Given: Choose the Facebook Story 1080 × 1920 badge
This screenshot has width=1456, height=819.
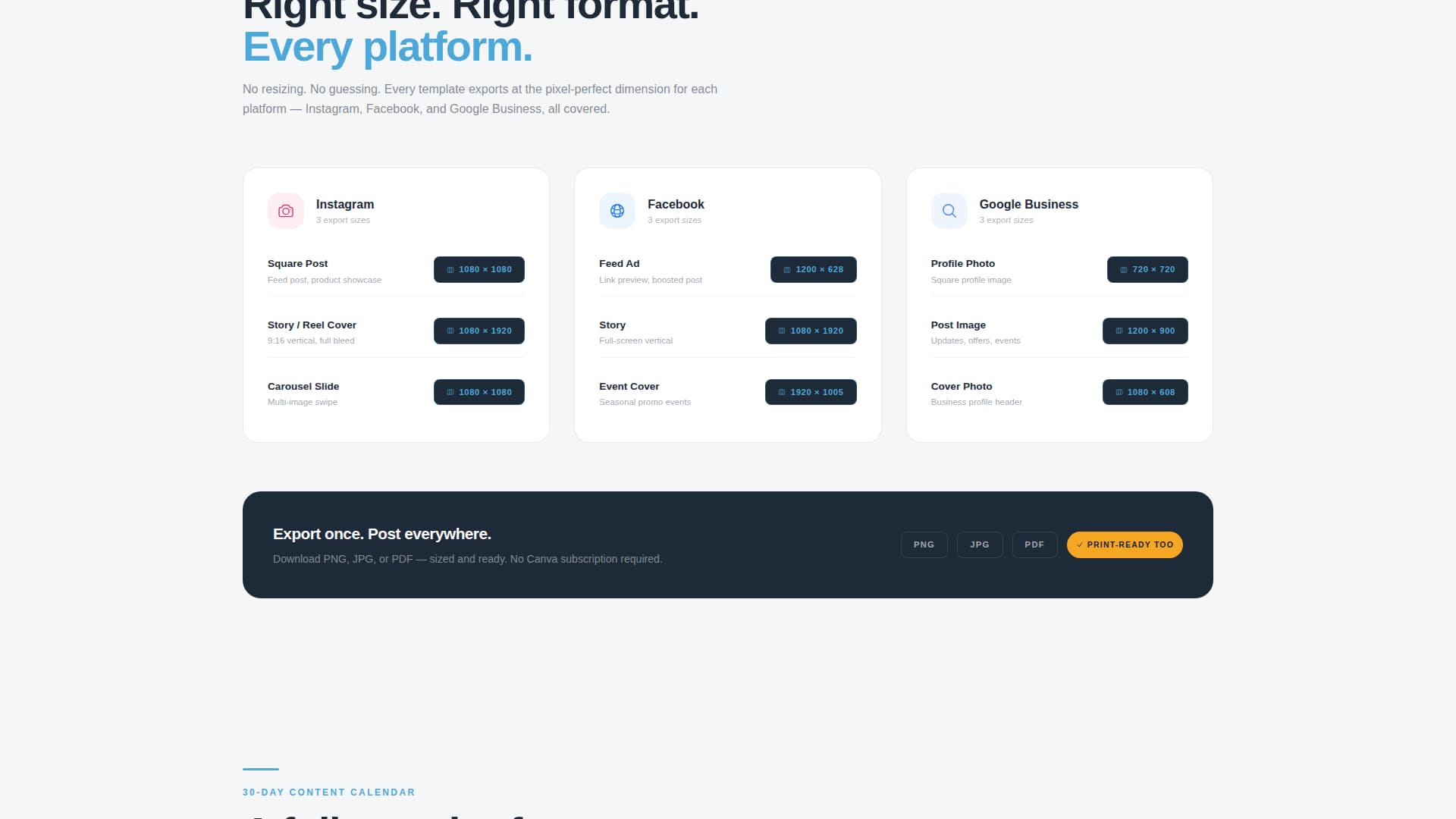Looking at the screenshot, I should pos(811,331).
